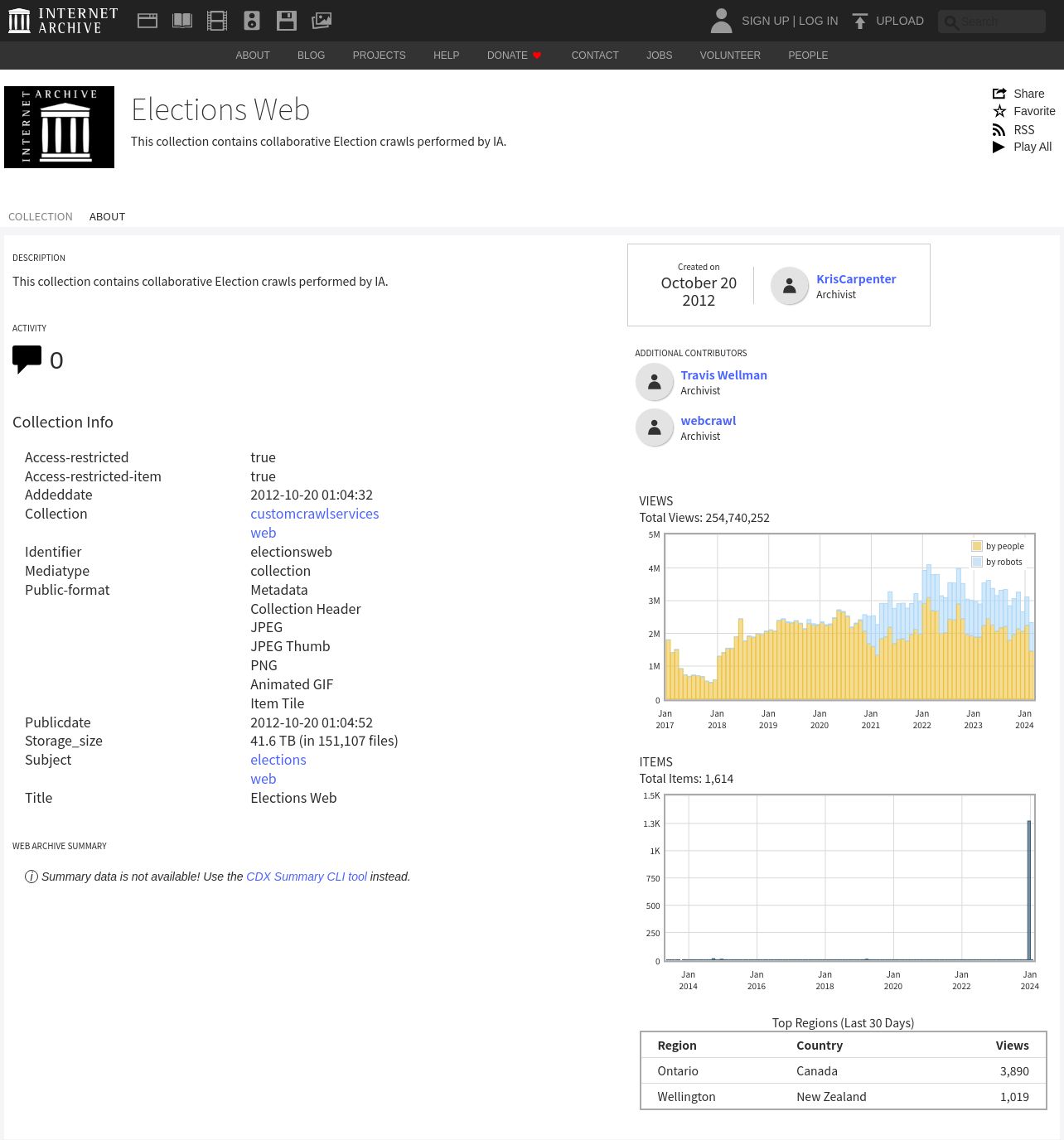The height and width of the screenshot is (1140, 1064).
Task: Open the Texts book icon
Action: tap(182, 21)
